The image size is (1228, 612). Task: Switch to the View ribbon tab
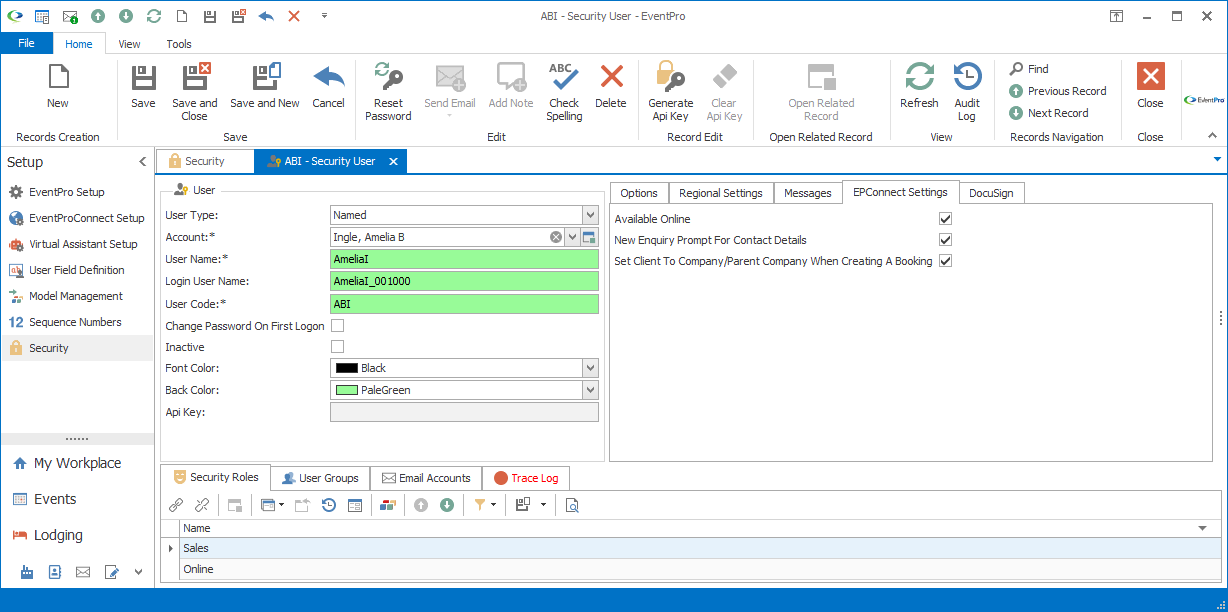click(x=129, y=44)
